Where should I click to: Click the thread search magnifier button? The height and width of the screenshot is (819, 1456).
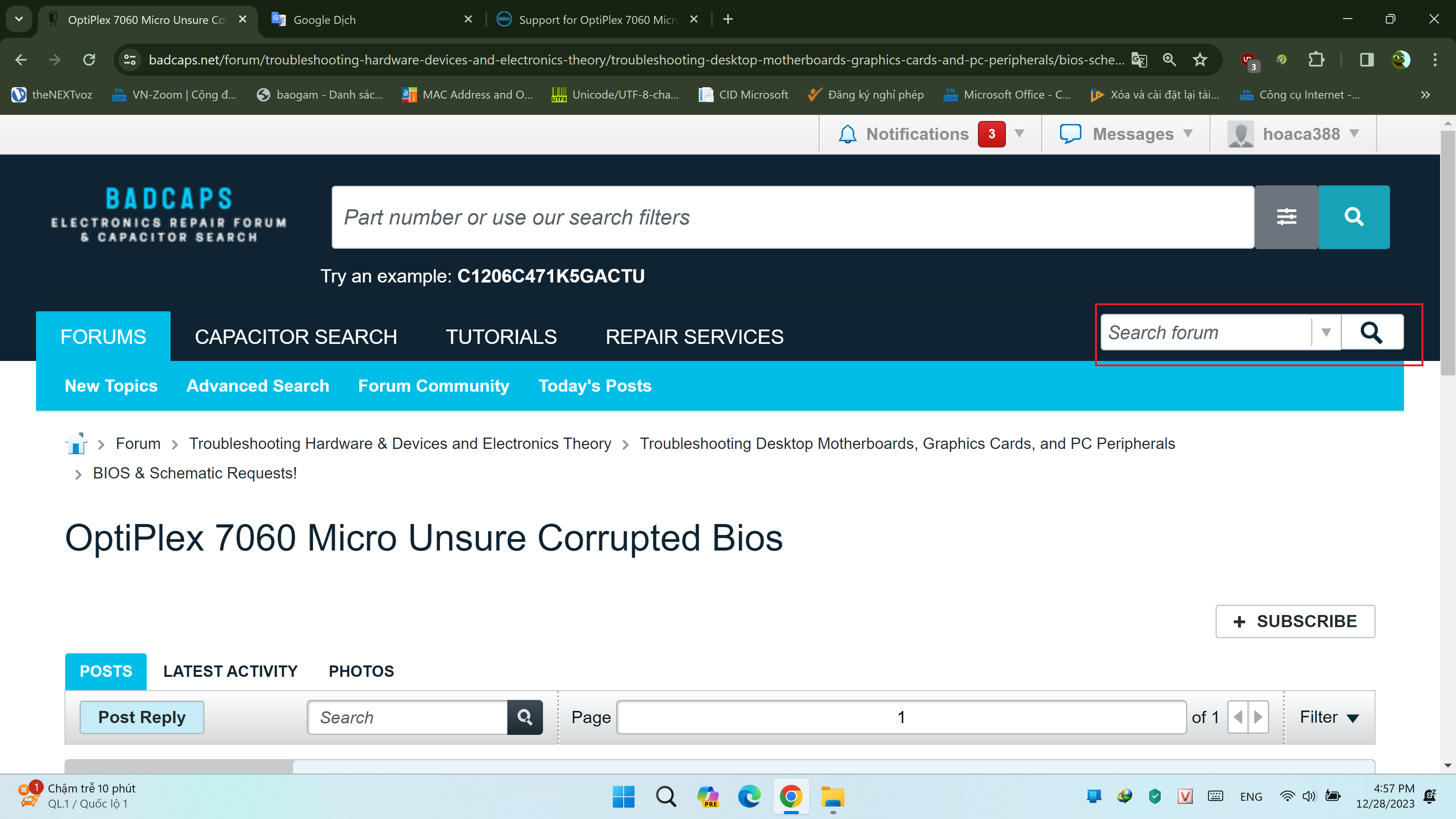(x=524, y=717)
